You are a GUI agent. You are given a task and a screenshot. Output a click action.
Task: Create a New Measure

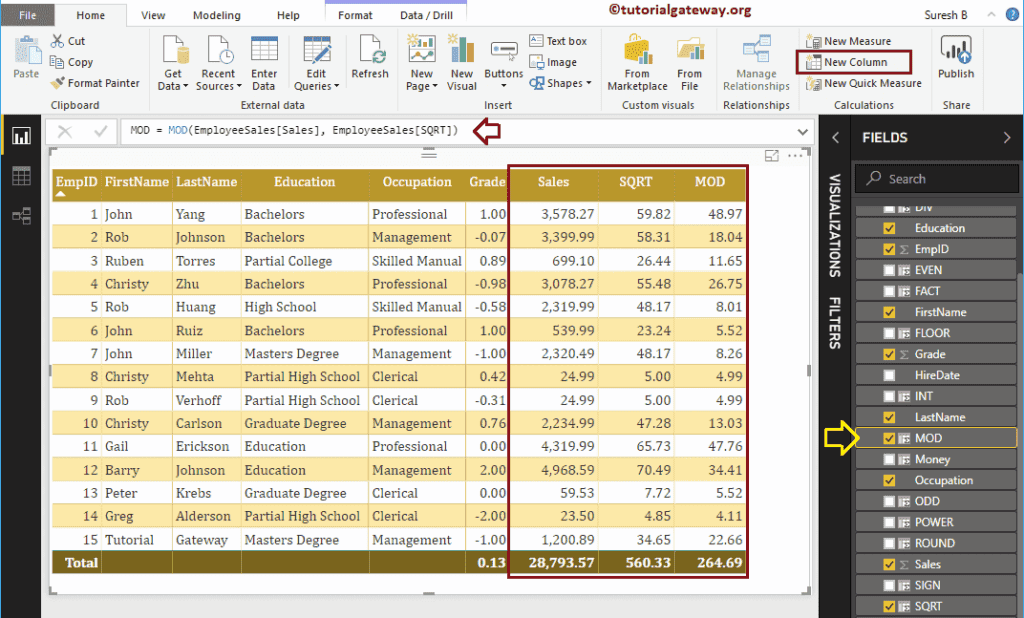860,40
